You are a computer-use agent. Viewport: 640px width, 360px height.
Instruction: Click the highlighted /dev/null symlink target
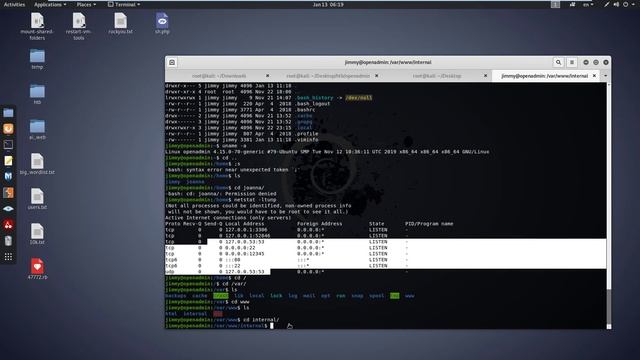click(x=358, y=98)
